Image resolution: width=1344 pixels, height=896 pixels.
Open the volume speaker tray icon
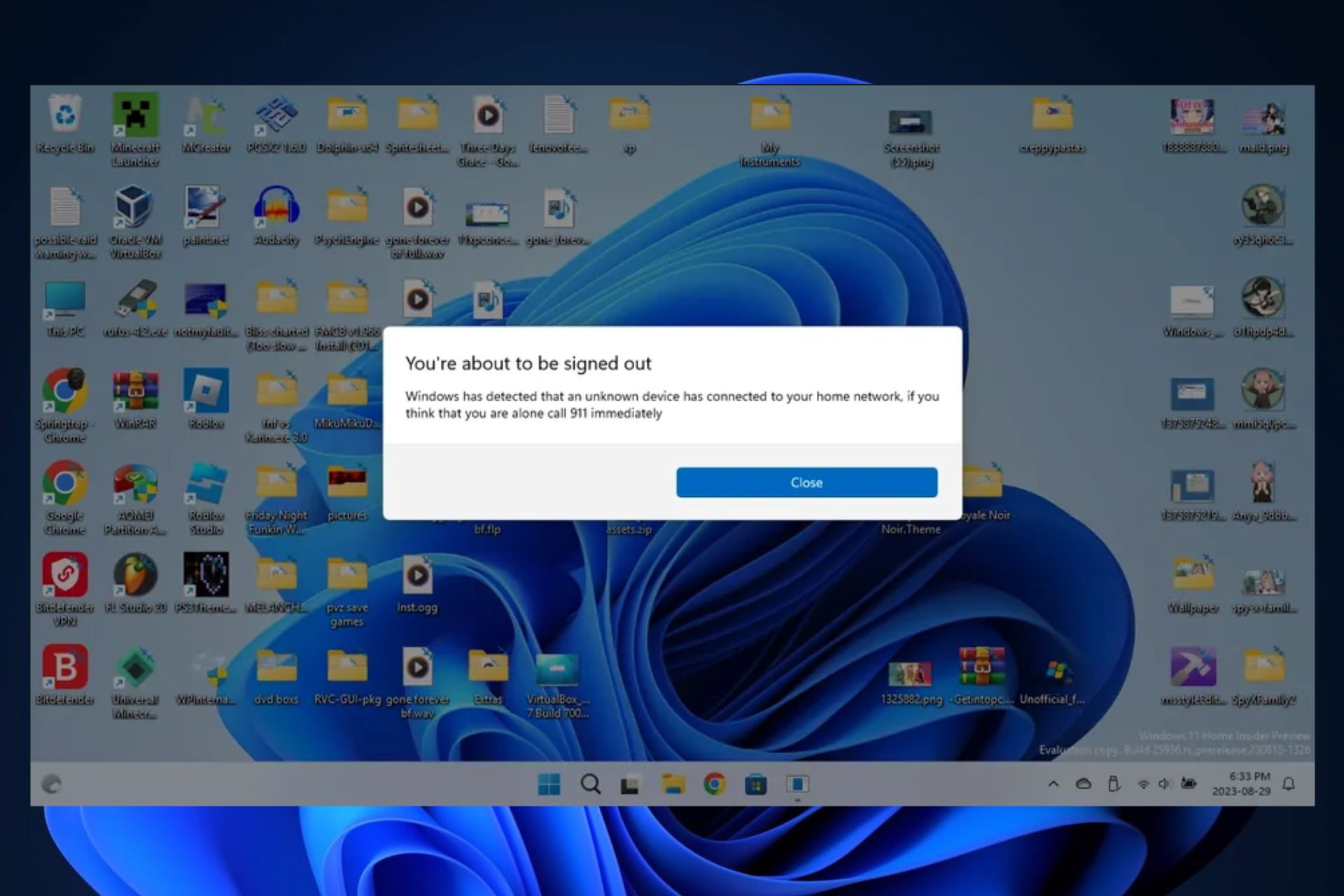point(1164,784)
